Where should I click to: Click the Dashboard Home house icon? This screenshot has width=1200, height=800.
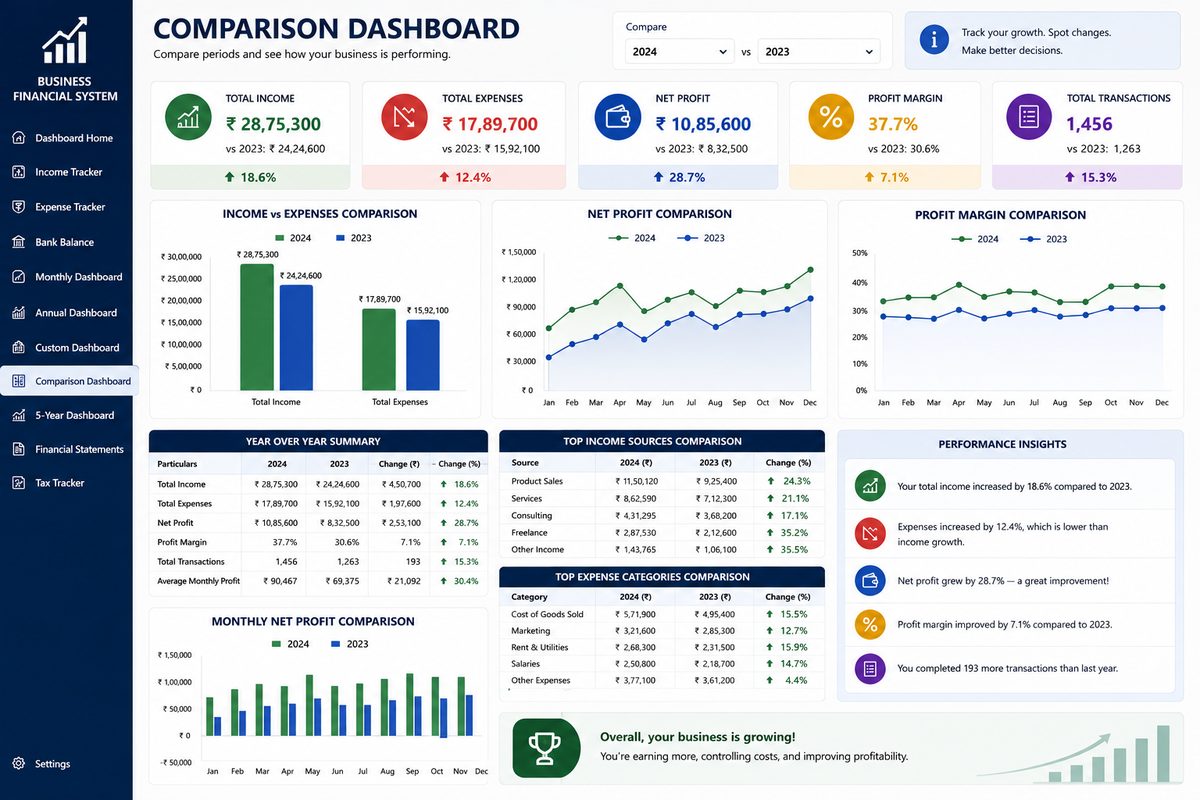click(18, 138)
